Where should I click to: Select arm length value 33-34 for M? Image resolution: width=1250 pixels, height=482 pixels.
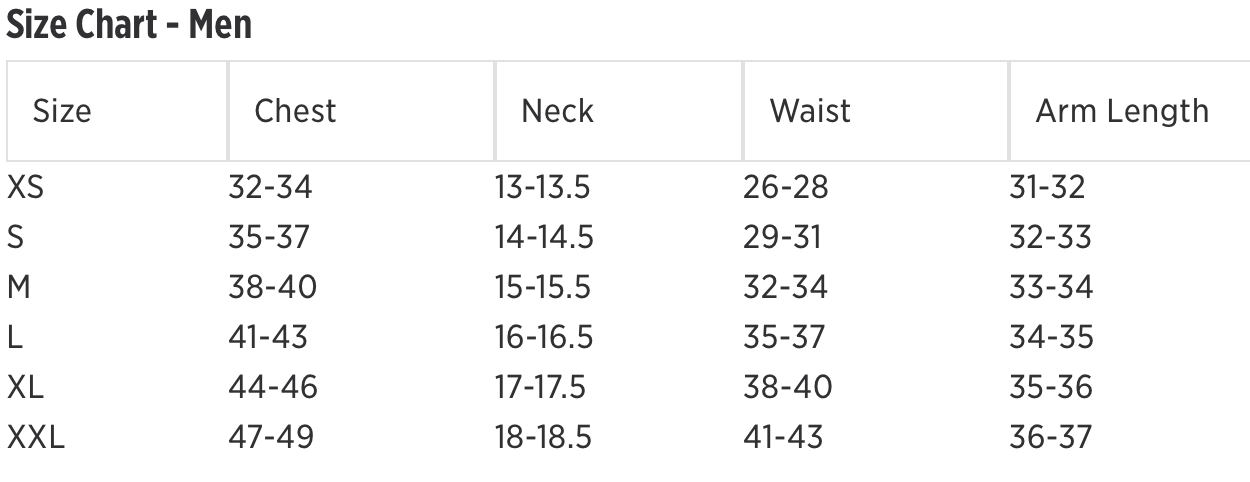(1051, 287)
